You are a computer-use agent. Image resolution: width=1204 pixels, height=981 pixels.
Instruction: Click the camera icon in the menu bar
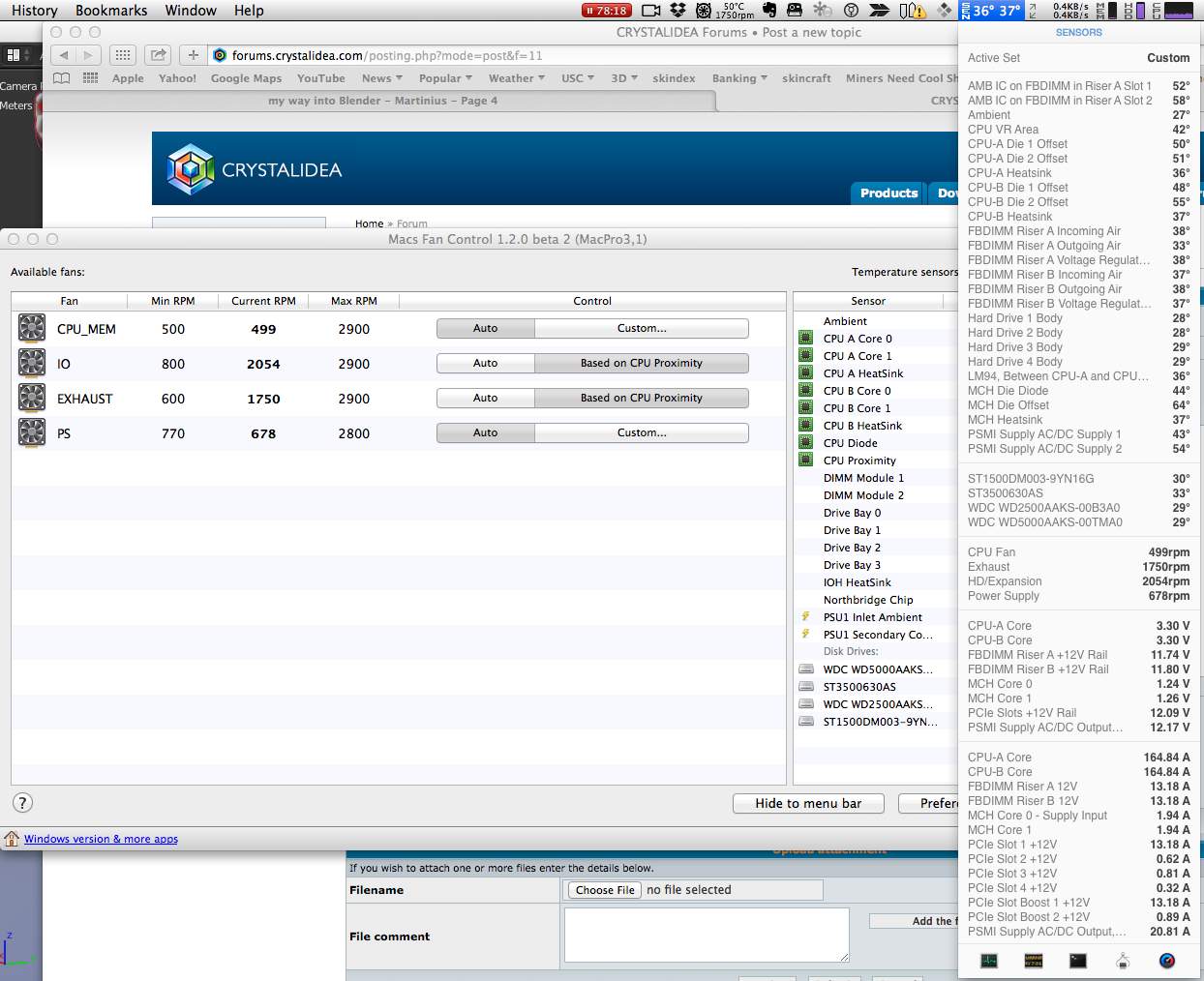[651, 10]
